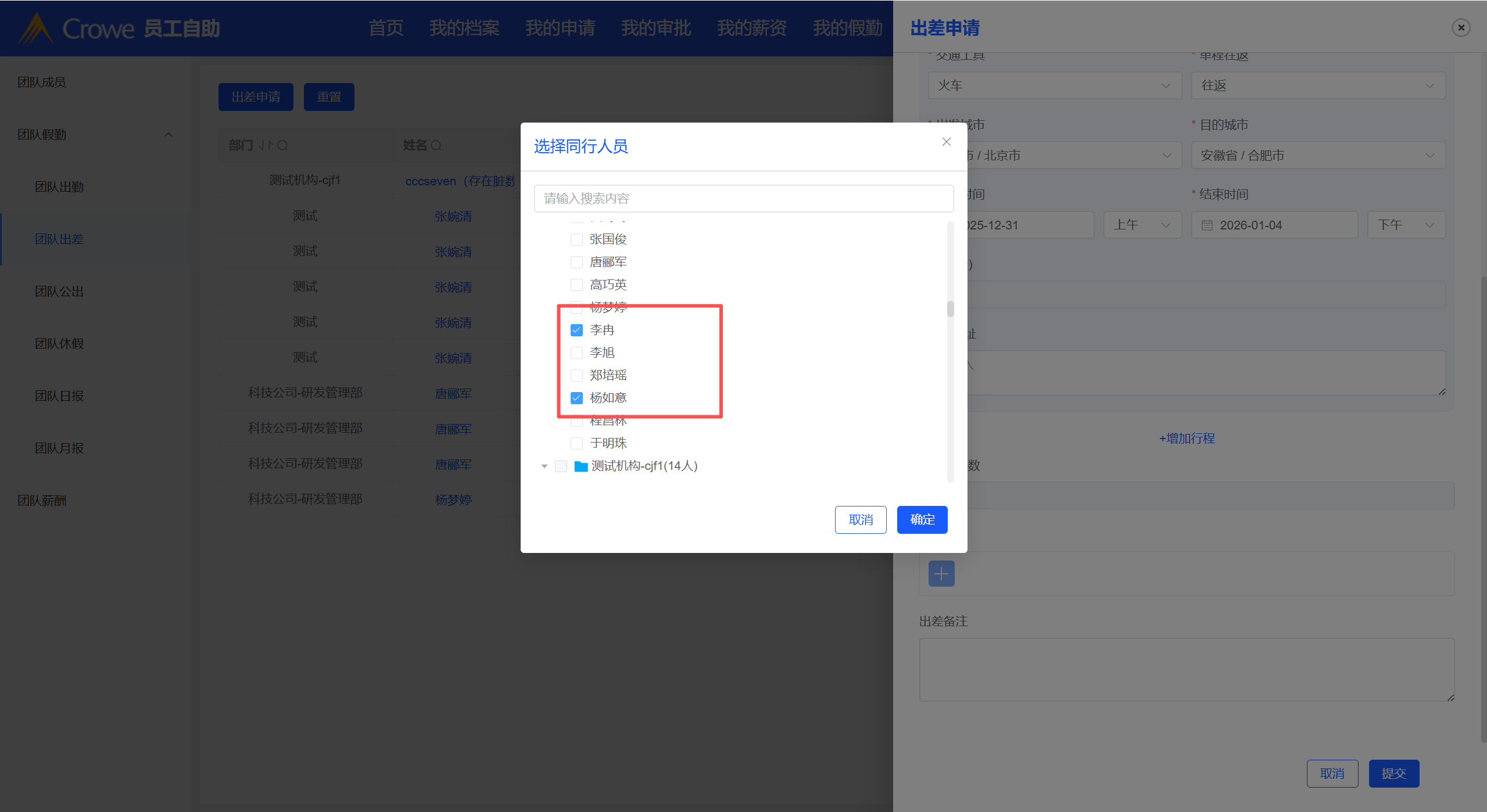Close the 选择同行人员 dialog with X icon
The width and height of the screenshot is (1487, 812).
click(946, 142)
